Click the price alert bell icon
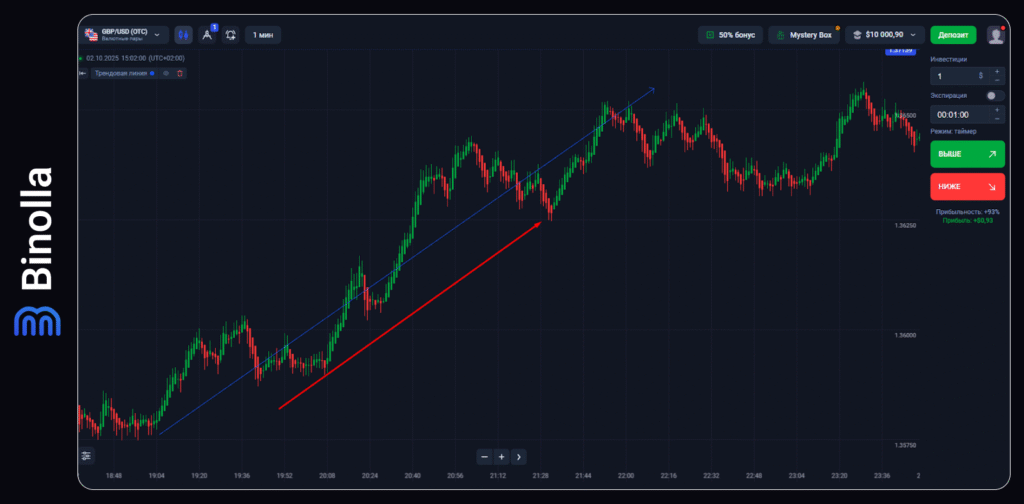 point(231,35)
